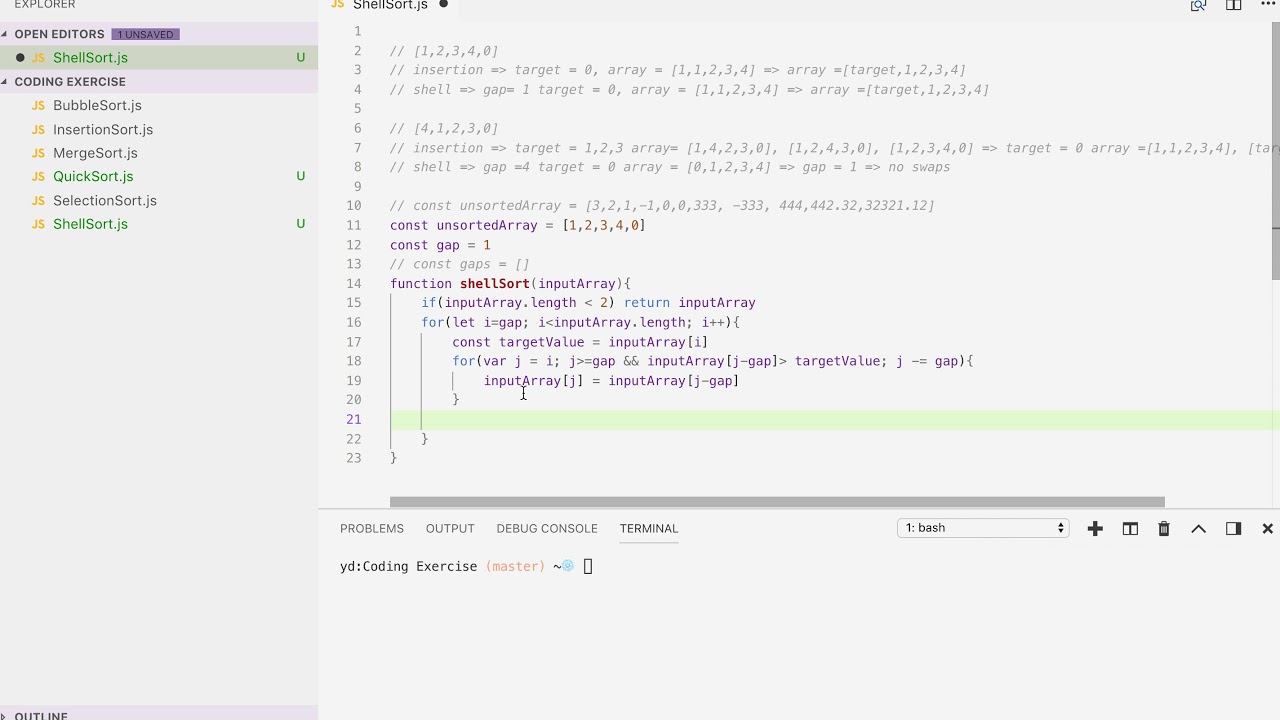Open changes icon in editor title bar

pyautogui.click(x=1198, y=5)
